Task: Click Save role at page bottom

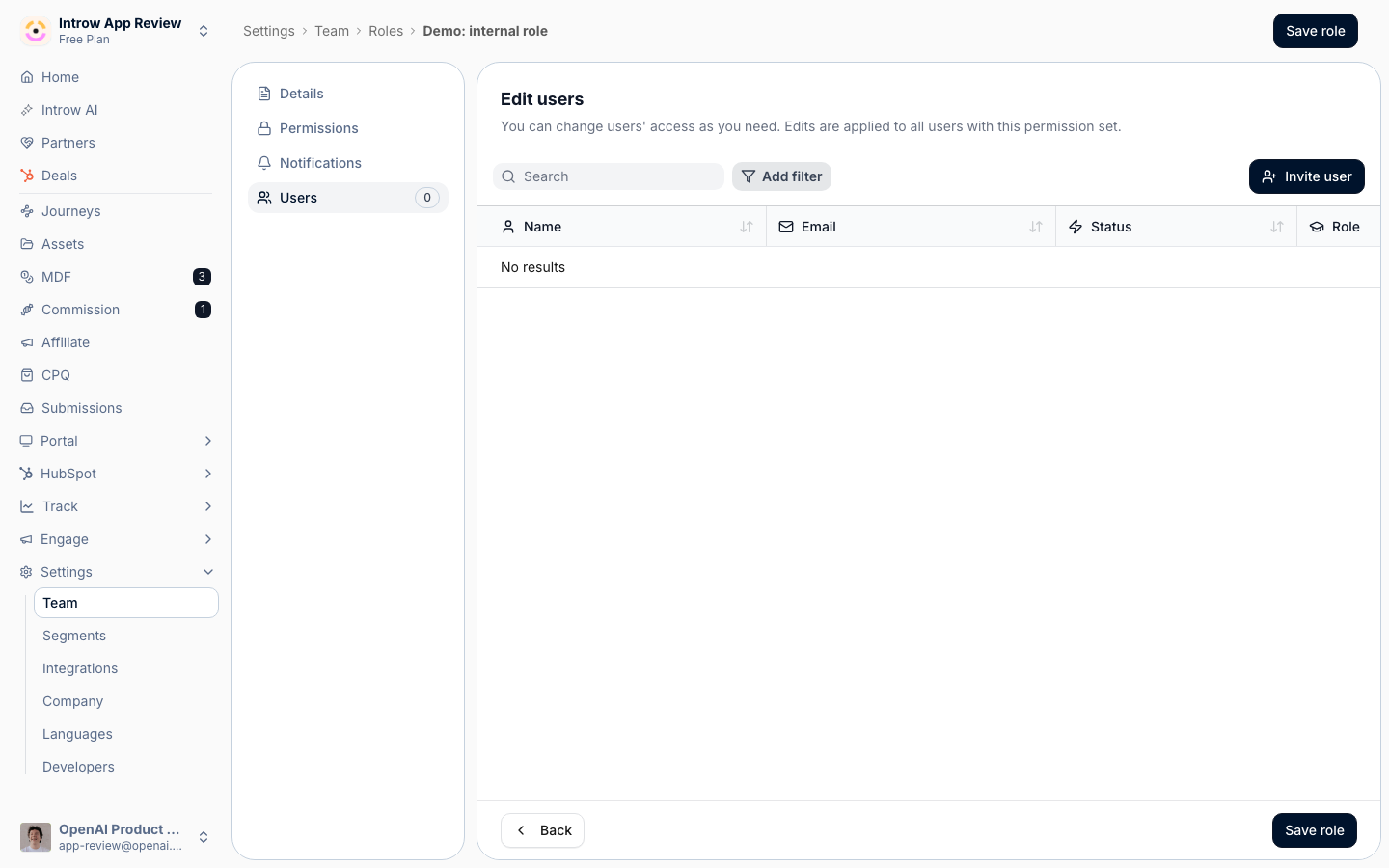Action: [1315, 830]
